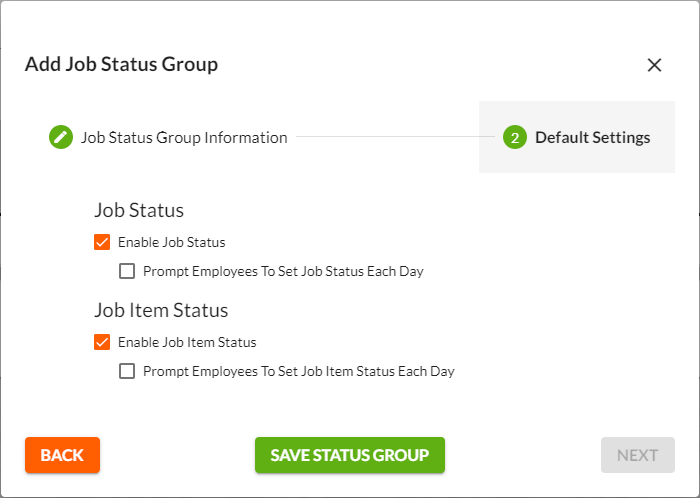Click the greyed-out NEXT button
Screen dimensions: 700x498
pyautogui.click(x=637, y=455)
